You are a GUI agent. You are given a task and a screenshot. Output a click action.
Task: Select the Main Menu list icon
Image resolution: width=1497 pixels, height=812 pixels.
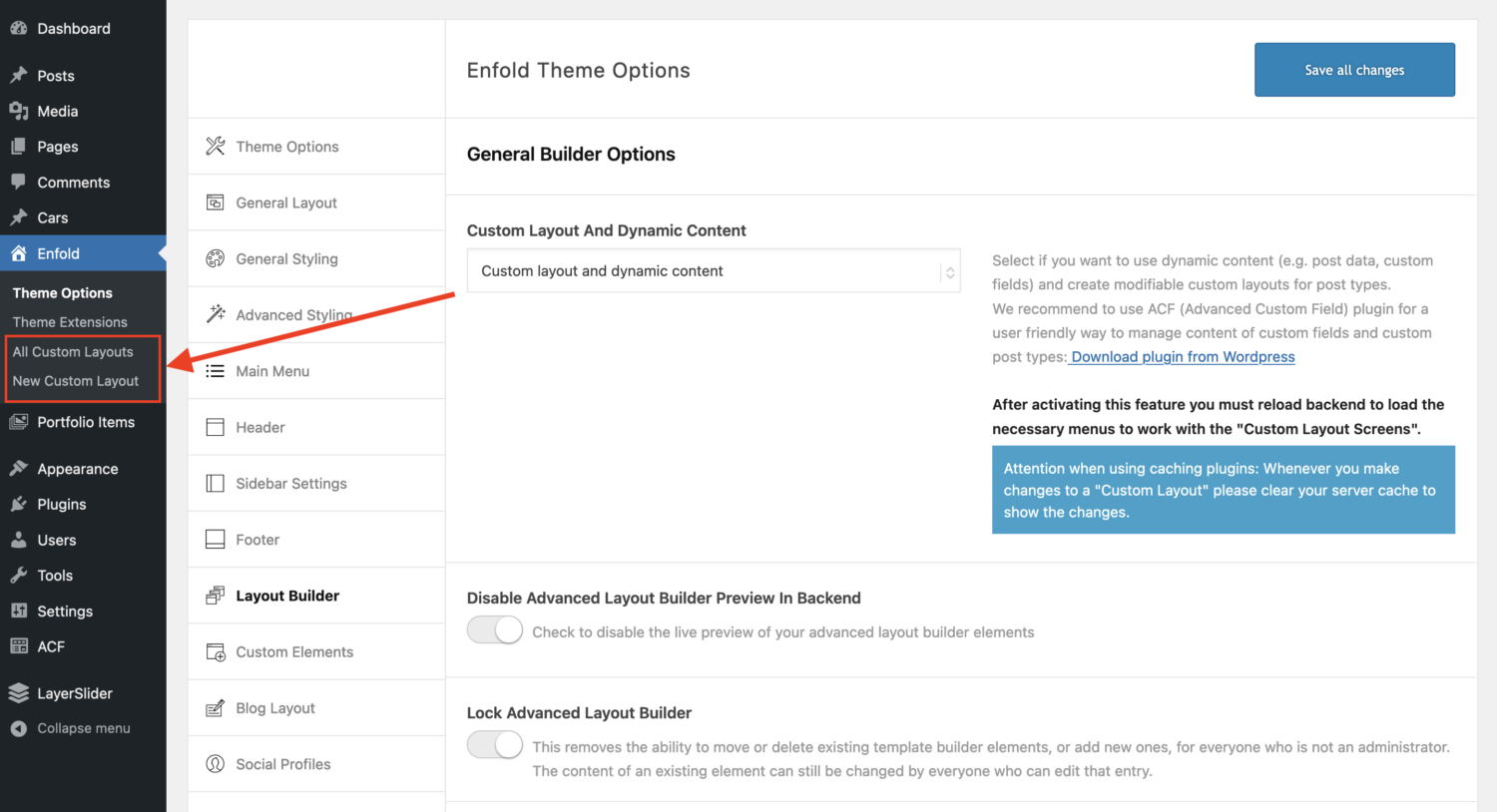click(x=215, y=370)
